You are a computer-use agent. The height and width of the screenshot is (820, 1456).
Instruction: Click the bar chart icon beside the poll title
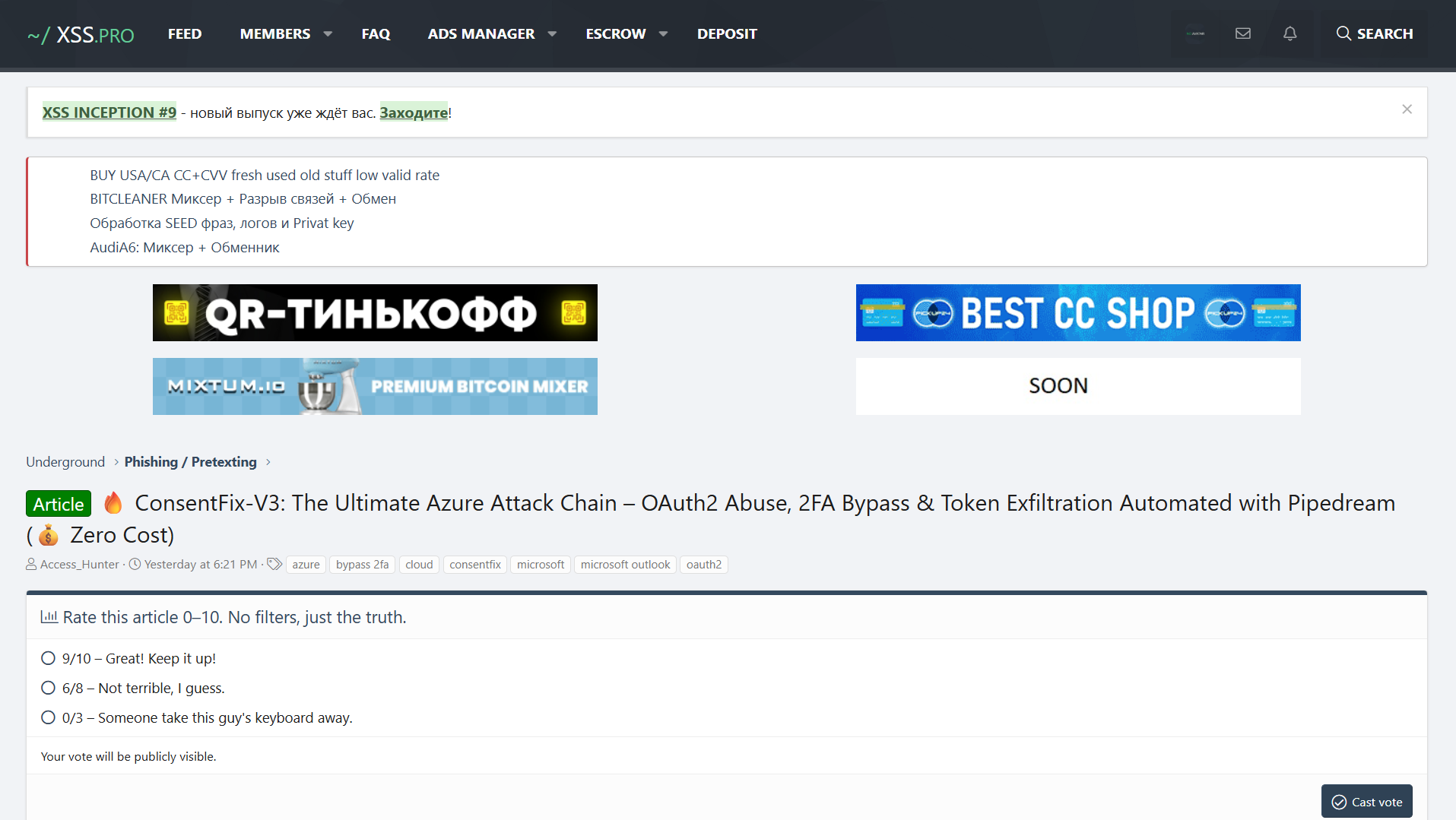49,617
